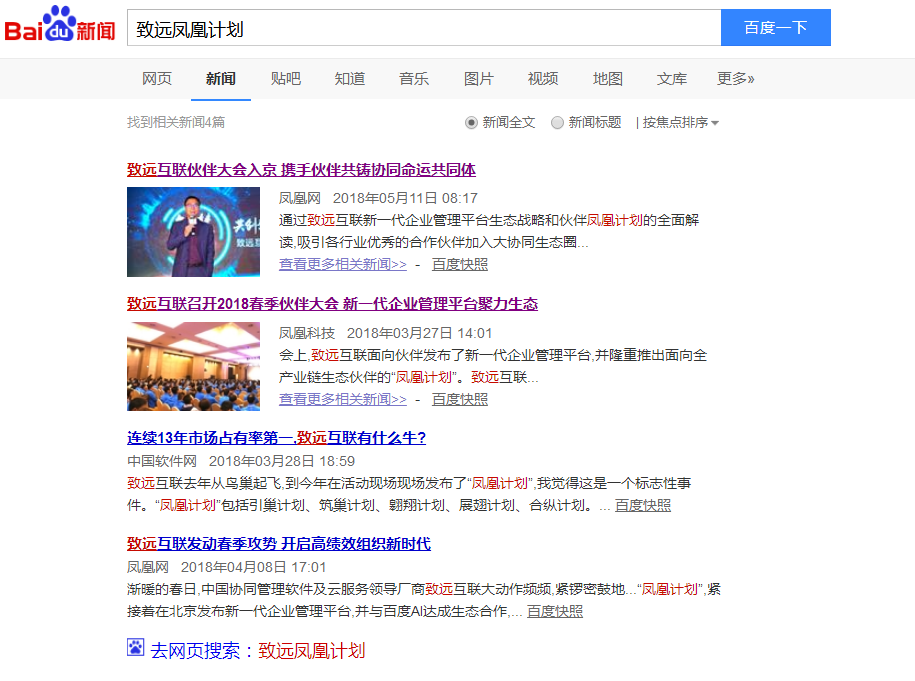The height and width of the screenshot is (681, 915).
Task: Open the 知道 tab
Action: [350, 79]
